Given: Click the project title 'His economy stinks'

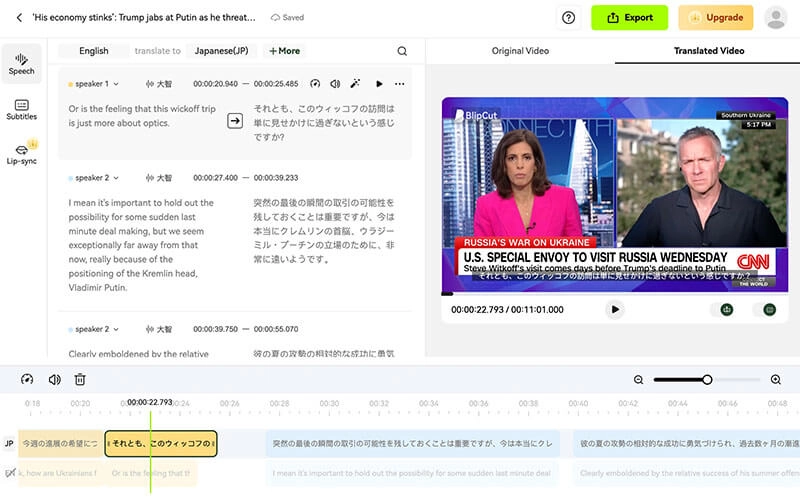Looking at the screenshot, I should click(144, 17).
